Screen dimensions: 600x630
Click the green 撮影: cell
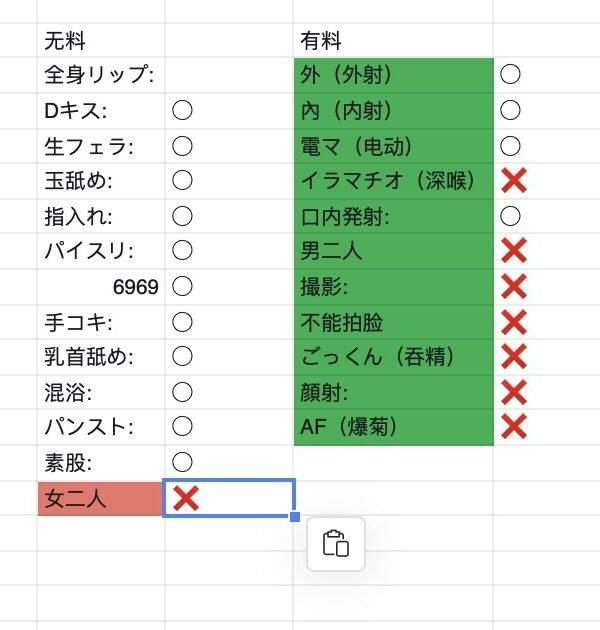coord(394,286)
